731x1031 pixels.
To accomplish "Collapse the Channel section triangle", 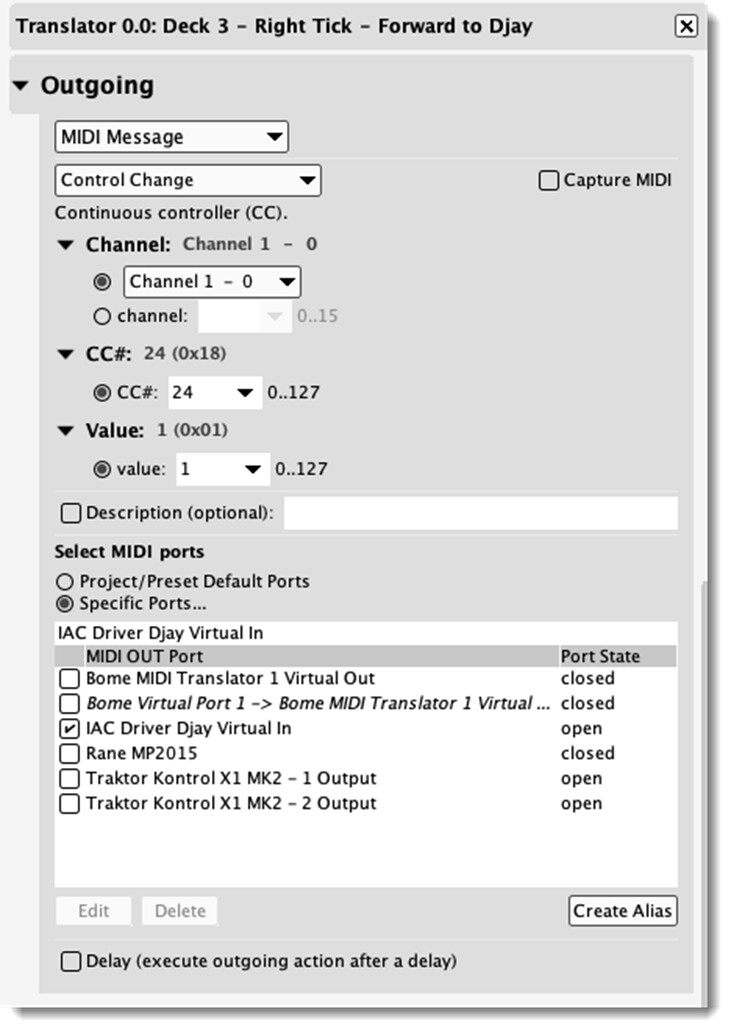I will (x=67, y=244).
